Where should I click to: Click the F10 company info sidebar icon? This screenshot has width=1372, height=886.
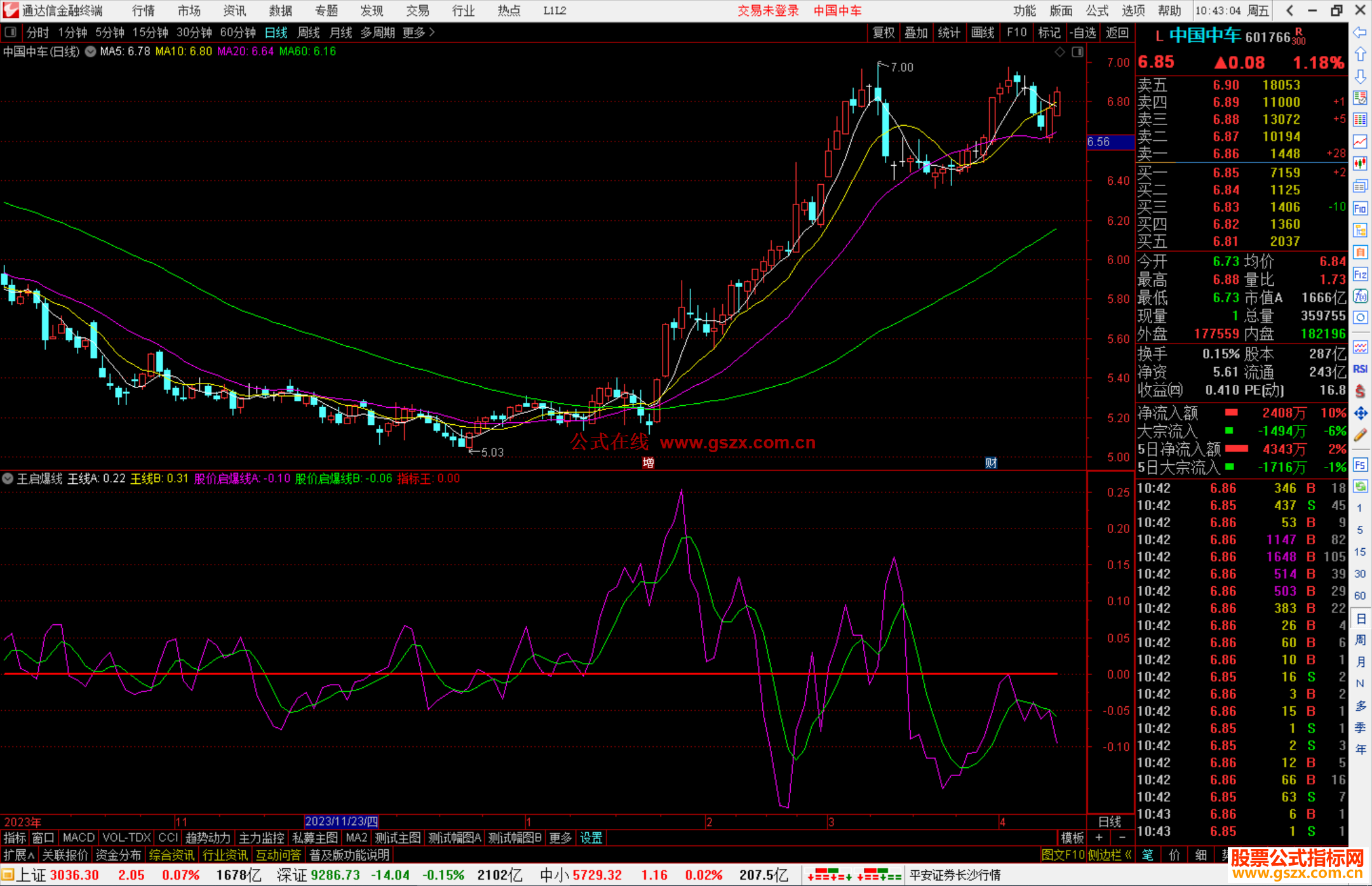click(x=1360, y=208)
